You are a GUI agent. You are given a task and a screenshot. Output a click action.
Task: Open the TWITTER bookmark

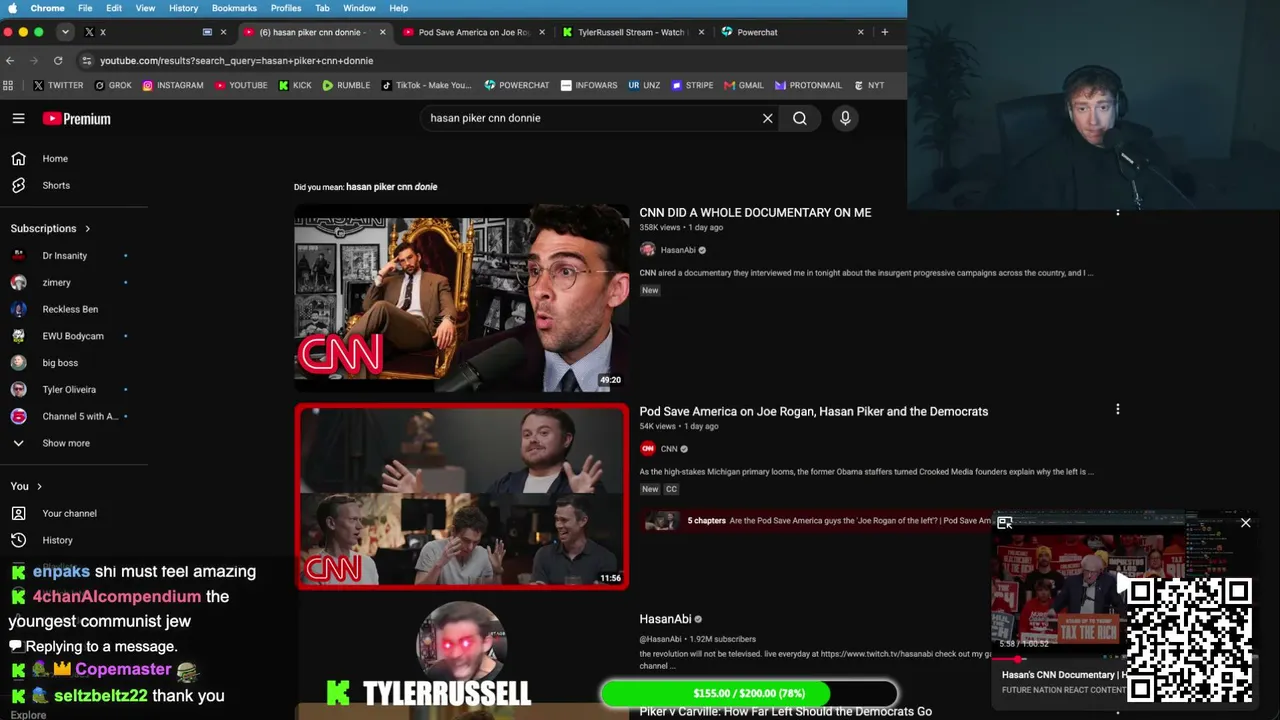(x=58, y=85)
